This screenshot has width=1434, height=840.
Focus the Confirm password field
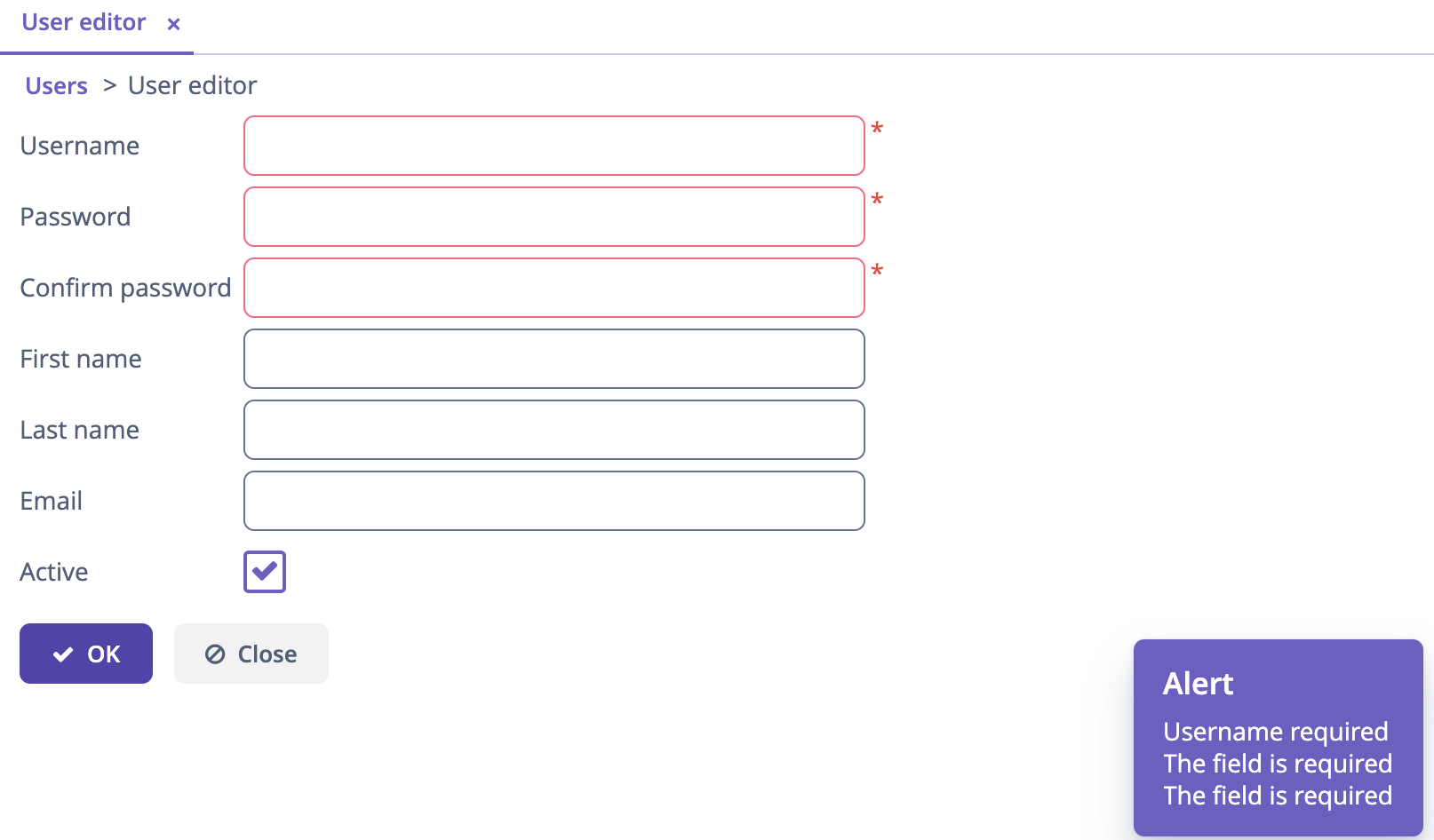554,287
